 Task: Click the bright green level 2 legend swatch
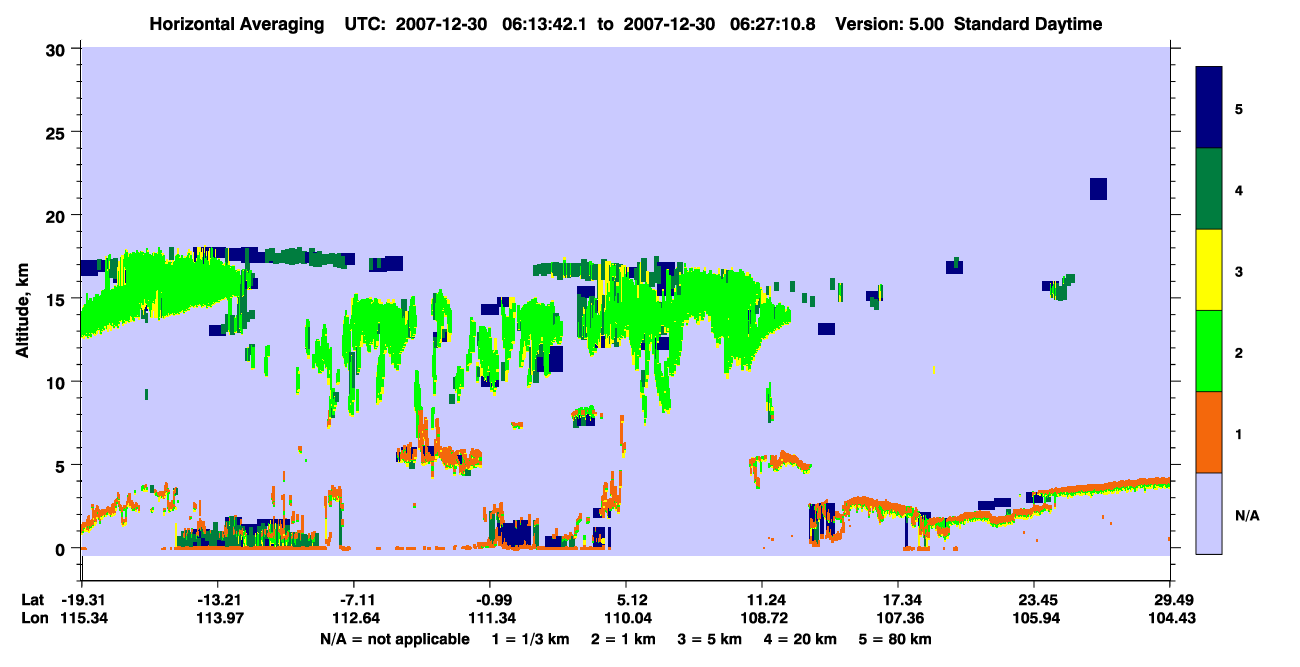click(1209, 351)
